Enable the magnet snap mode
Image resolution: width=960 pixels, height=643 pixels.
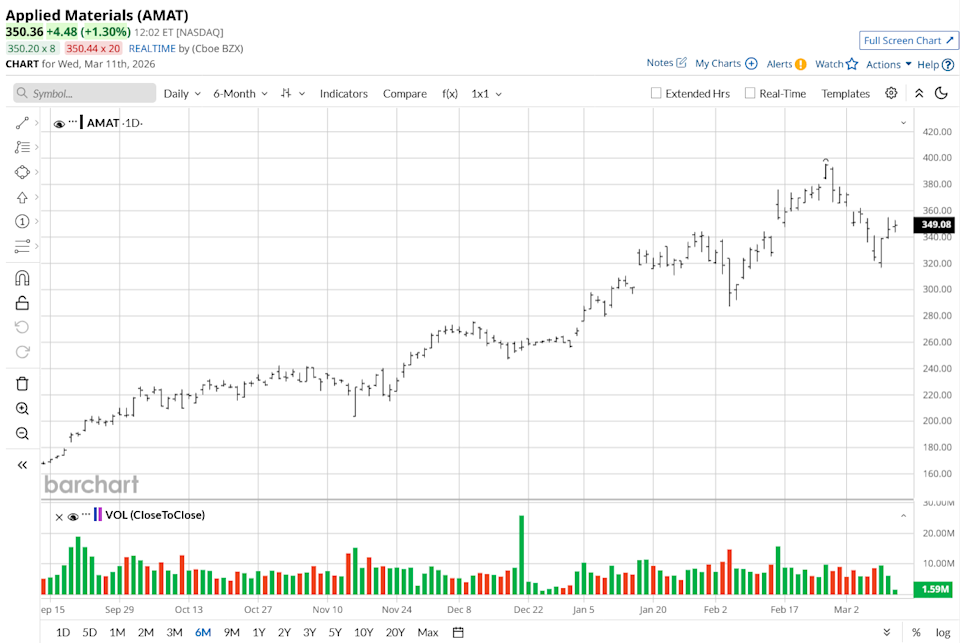[22, 278]
